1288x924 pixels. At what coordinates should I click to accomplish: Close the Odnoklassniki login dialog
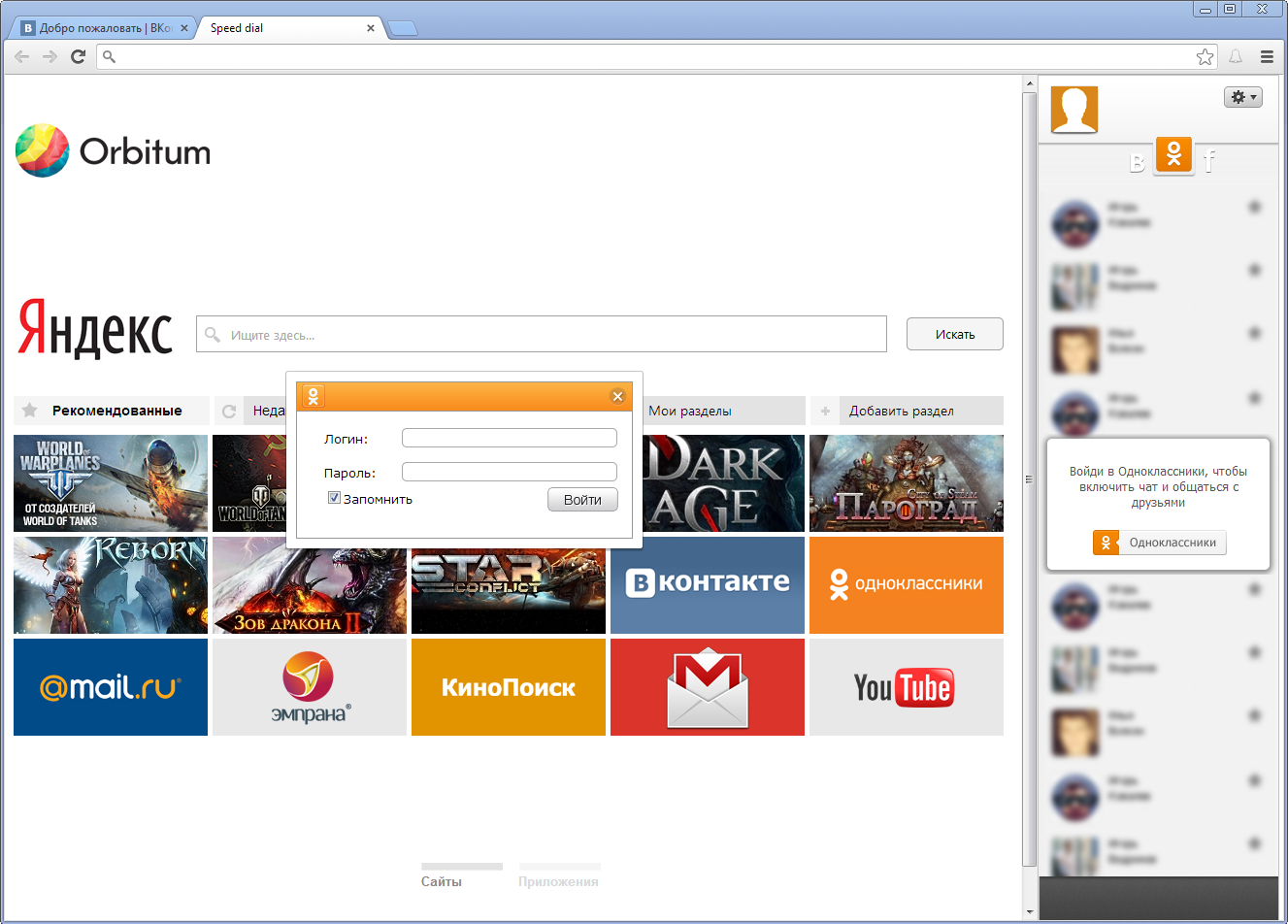(x=617, y=396)
